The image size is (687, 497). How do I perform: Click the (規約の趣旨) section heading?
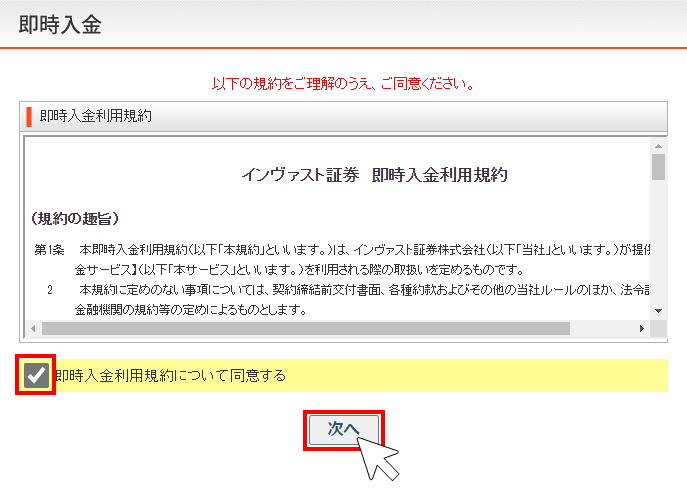pos(75,218)
